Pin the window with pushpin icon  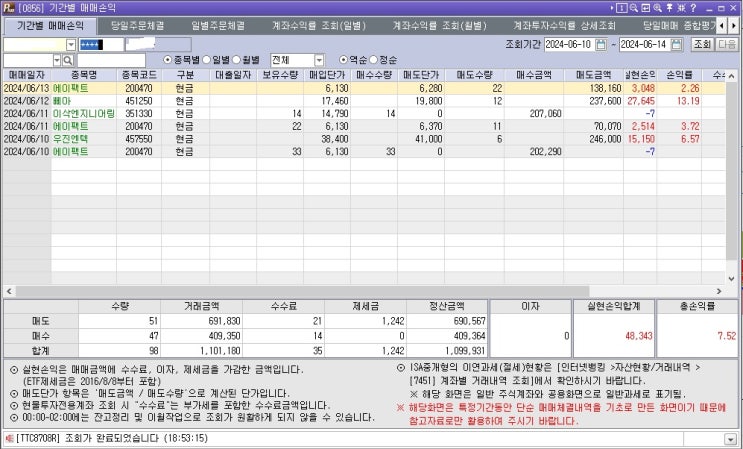[670, 8]
